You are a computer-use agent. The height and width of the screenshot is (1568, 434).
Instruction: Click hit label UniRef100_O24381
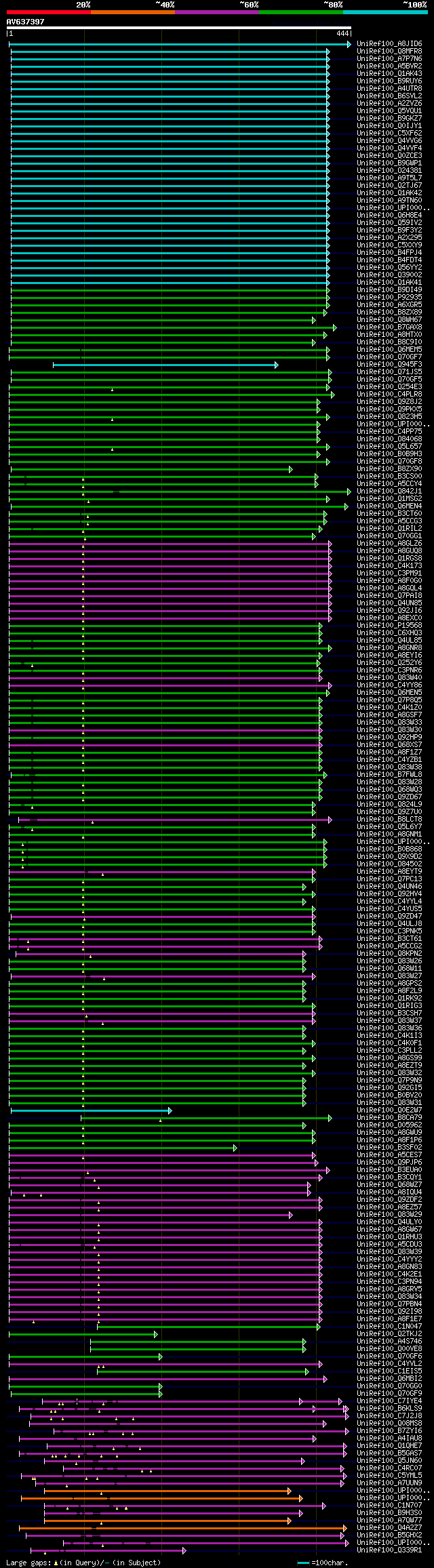click(x=389, y=171)
